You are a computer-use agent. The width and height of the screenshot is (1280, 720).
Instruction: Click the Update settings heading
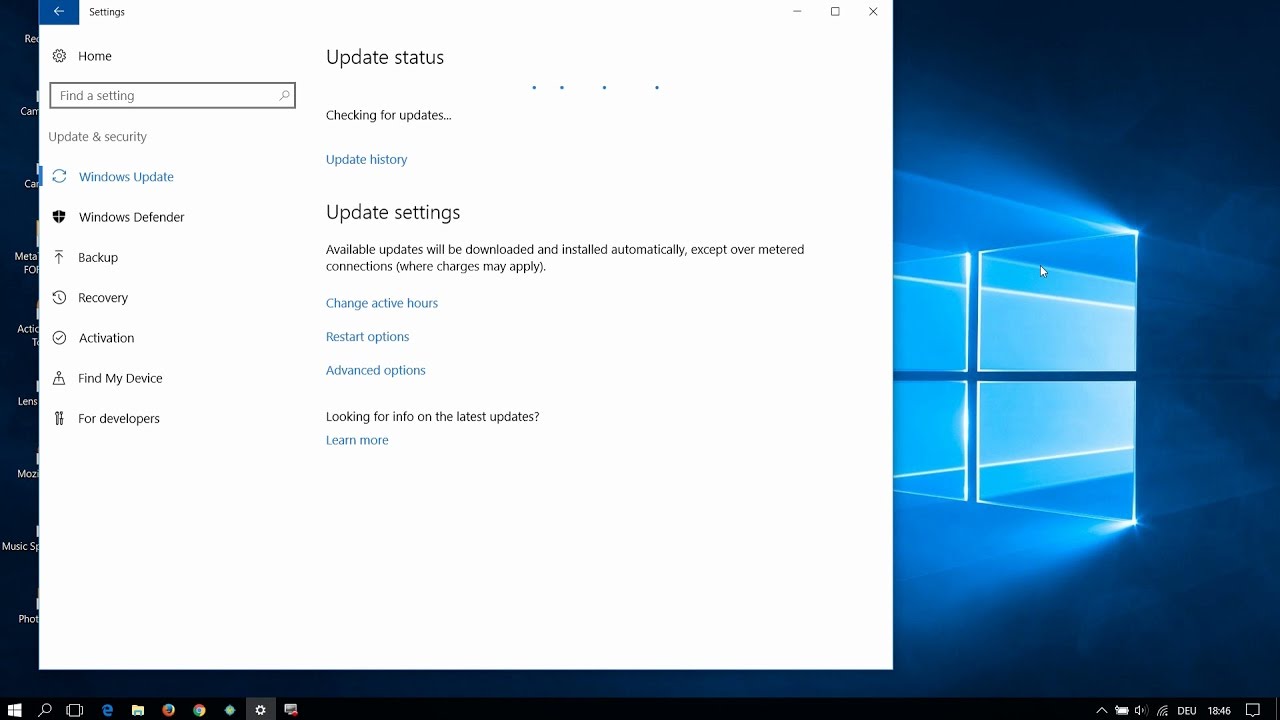pyautogui.click(x=393, y=212)
